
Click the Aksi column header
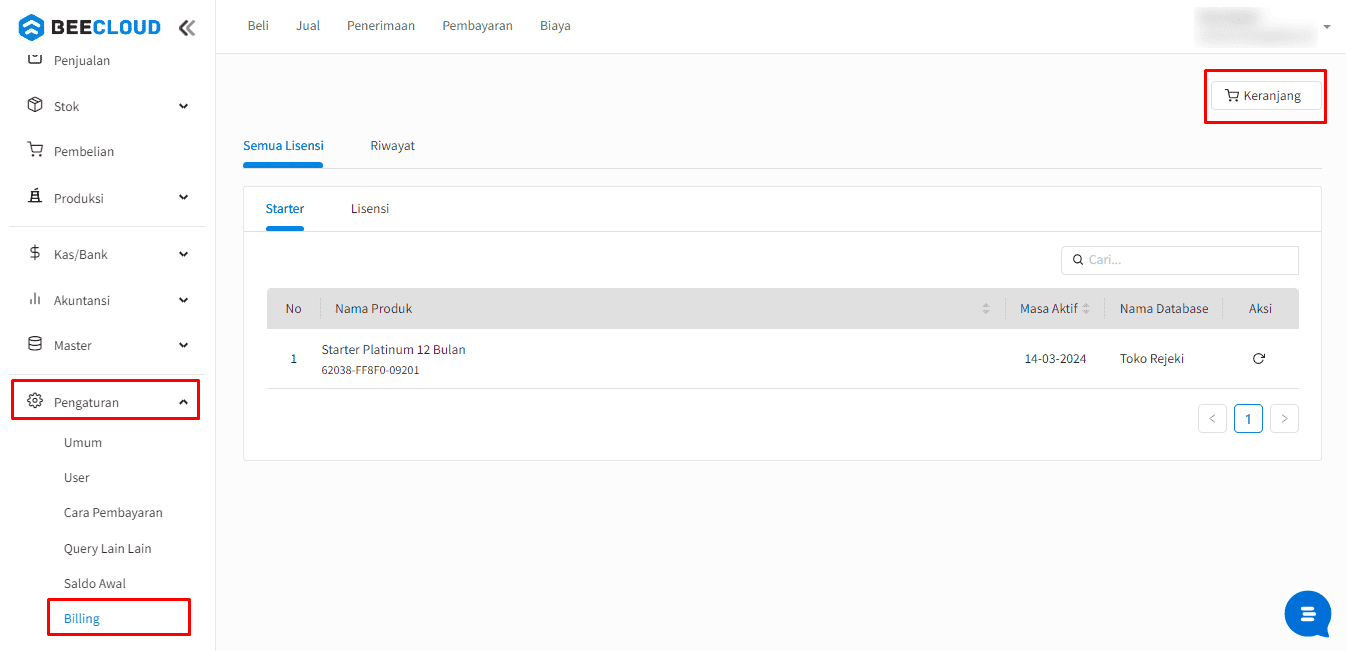[1260, 309]
